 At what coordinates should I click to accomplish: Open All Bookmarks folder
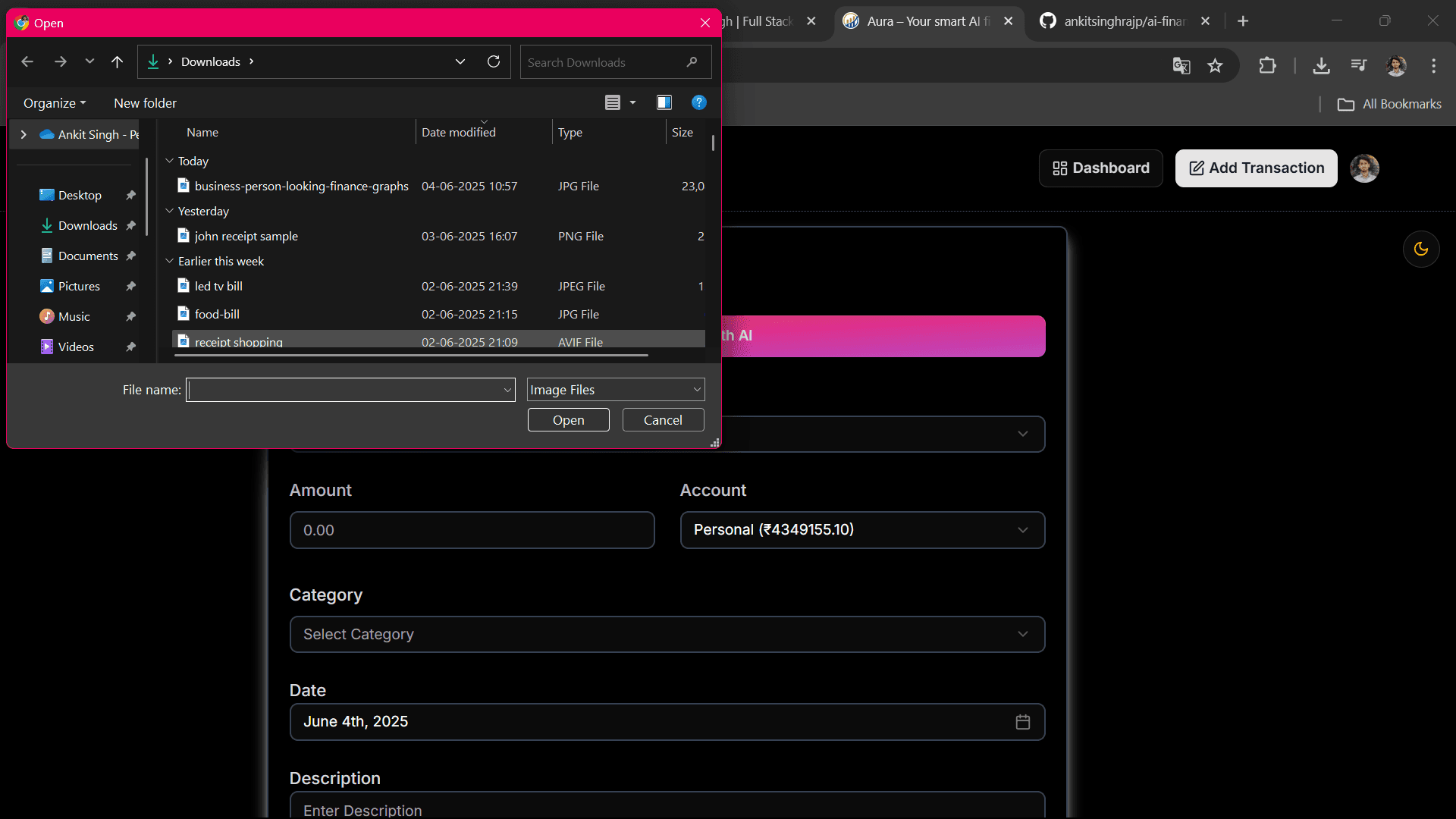click(1390, 104)
